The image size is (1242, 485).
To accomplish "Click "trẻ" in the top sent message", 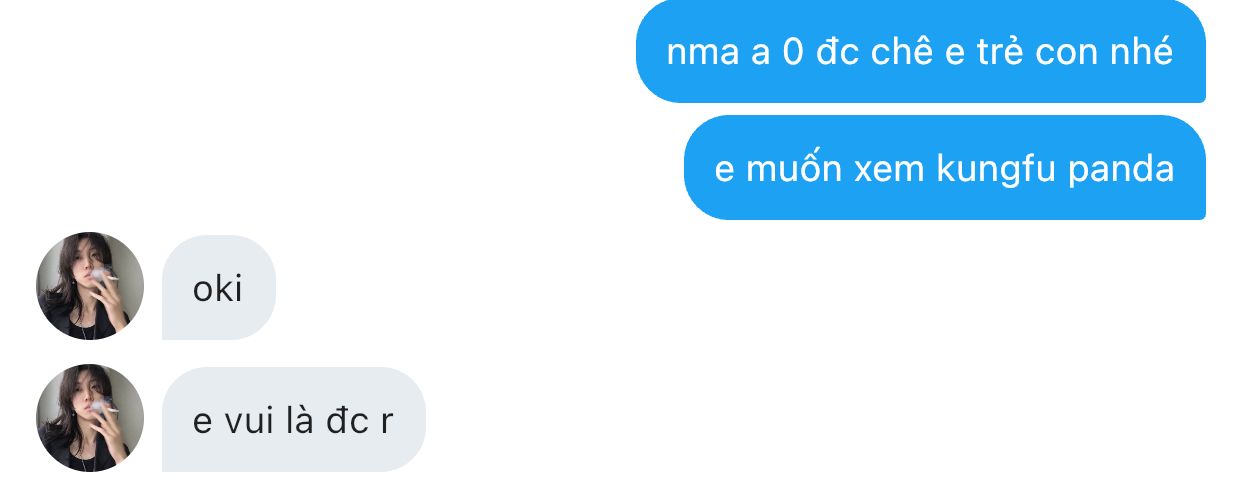I will point(996,52).
